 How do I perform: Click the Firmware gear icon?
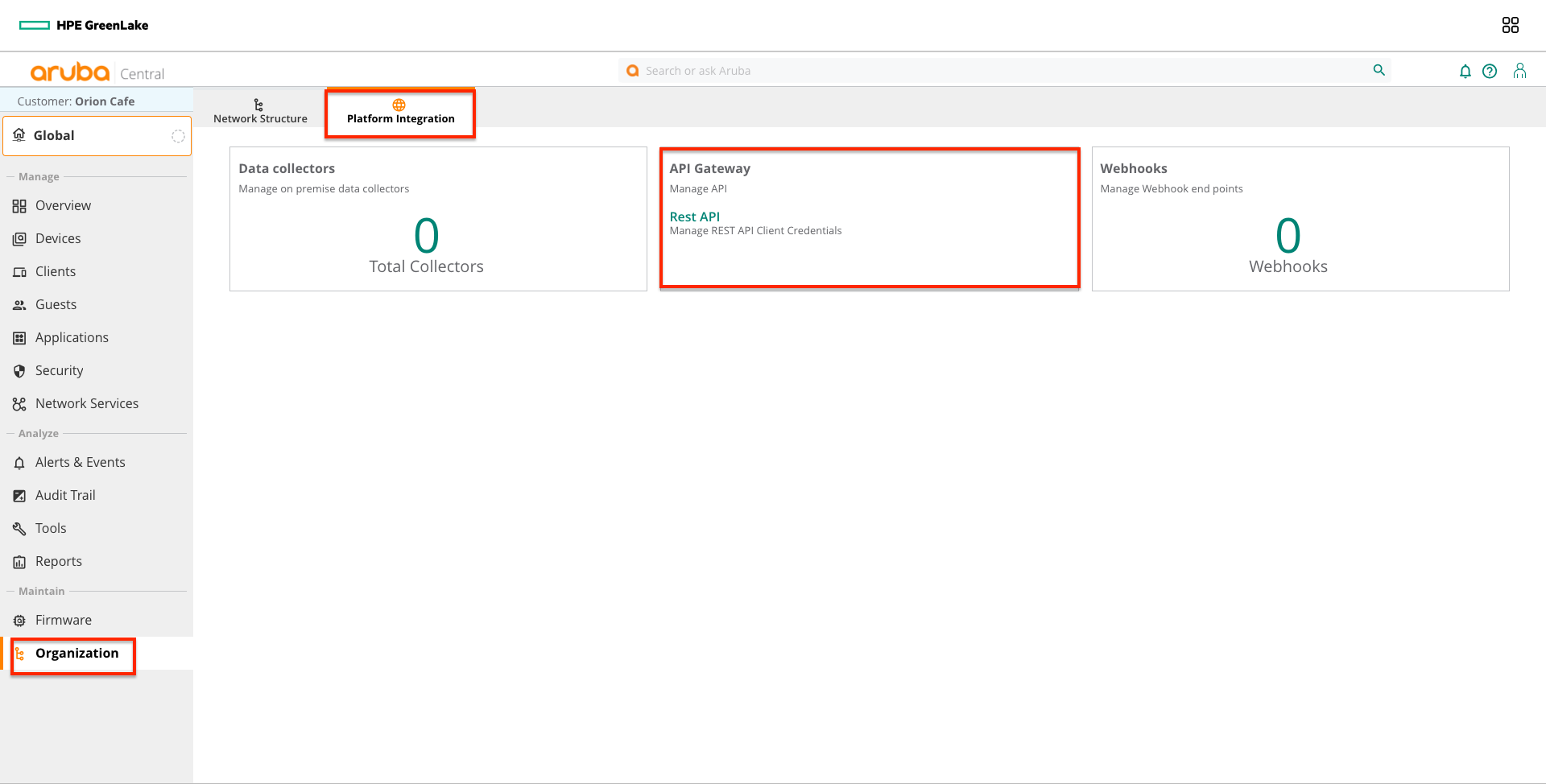tap(19, 621)
